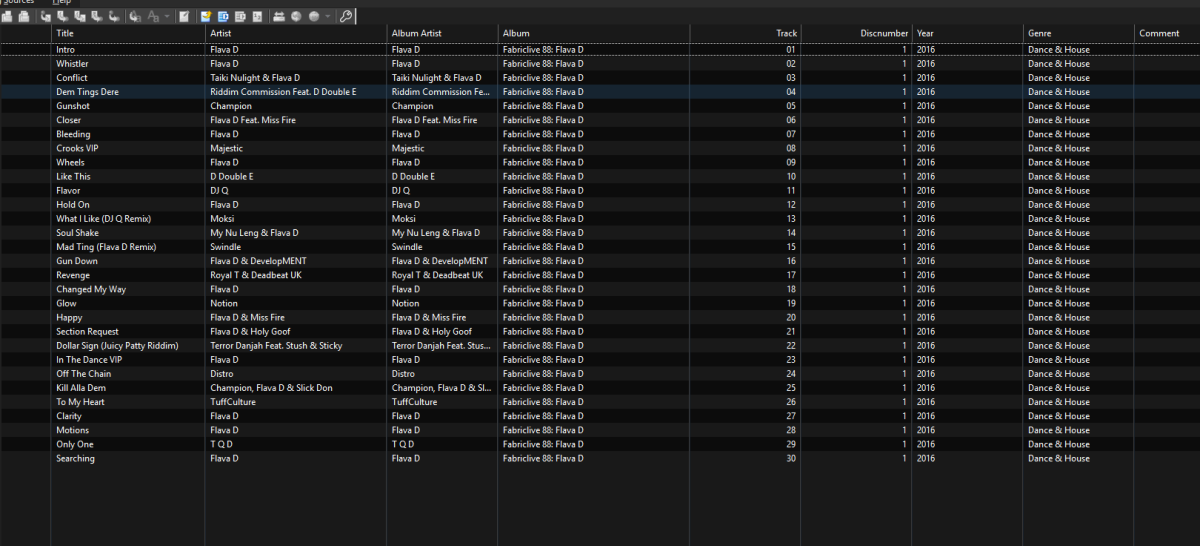Click the Album cell in the Glow row
The height and width of the screenshot is (546, 1200).
point(593,303)
